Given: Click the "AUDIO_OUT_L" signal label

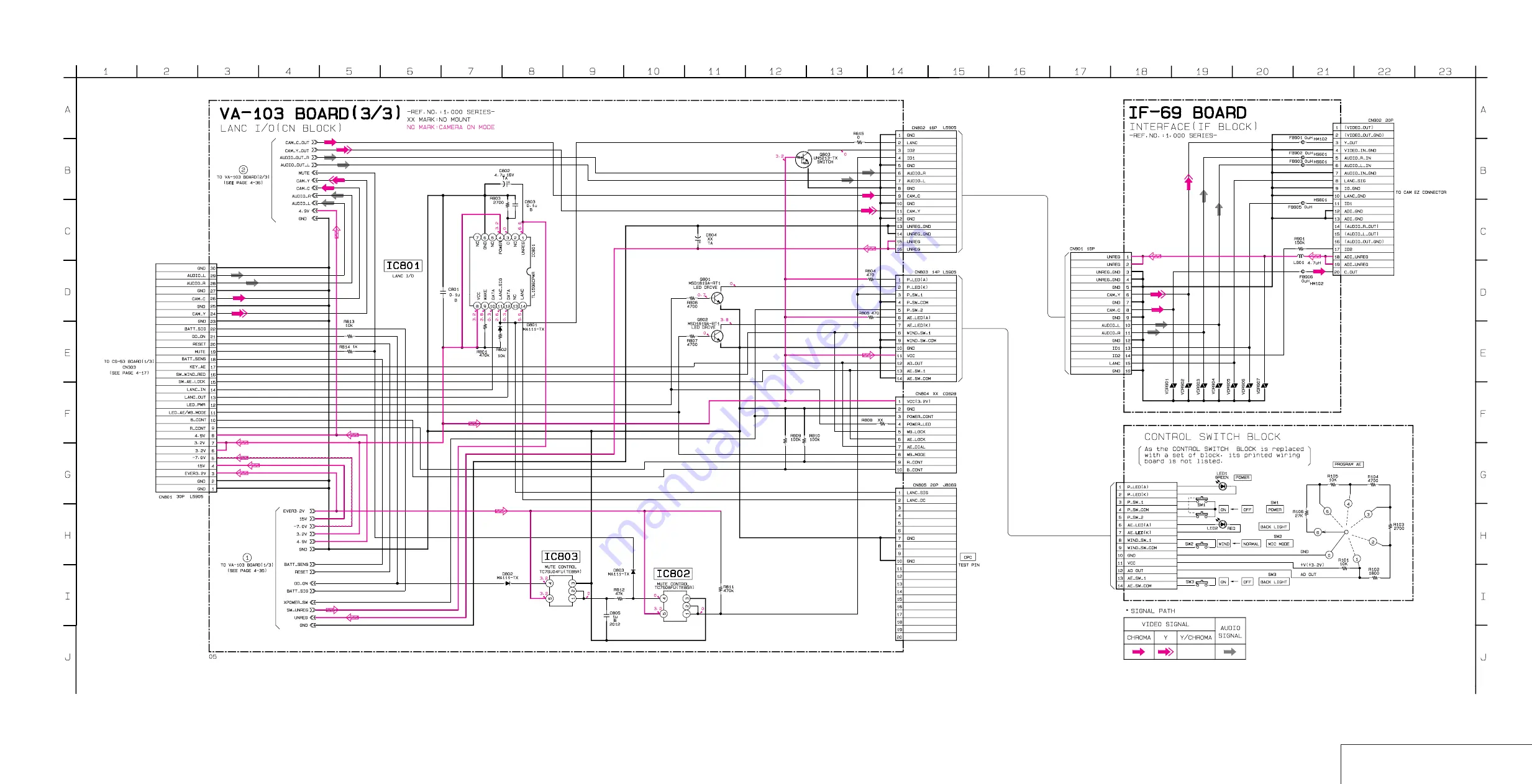Looking at the screenshot, I should (x=294, y=165).
